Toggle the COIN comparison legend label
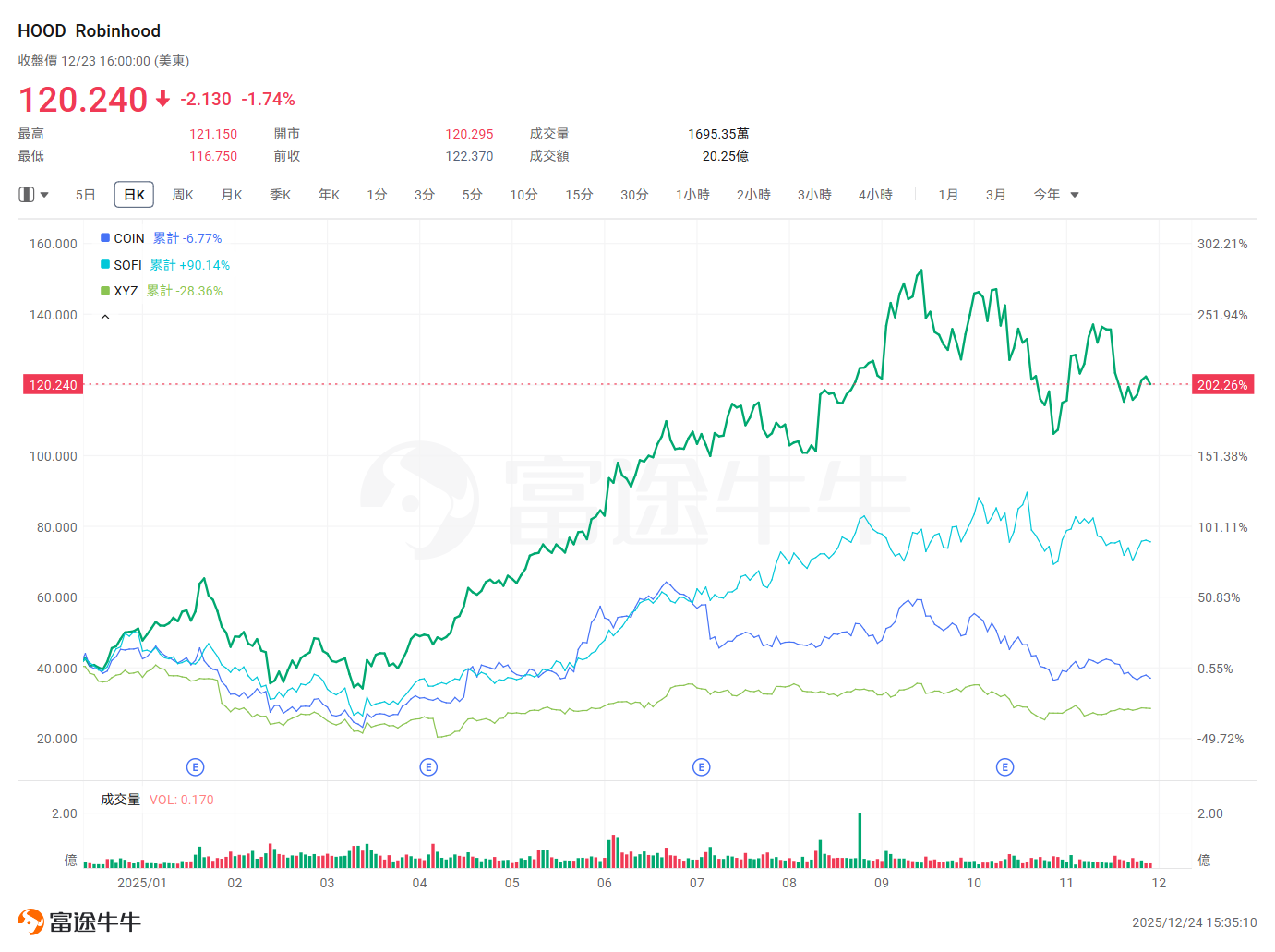The image size is (1275, 952). (129, 238)
